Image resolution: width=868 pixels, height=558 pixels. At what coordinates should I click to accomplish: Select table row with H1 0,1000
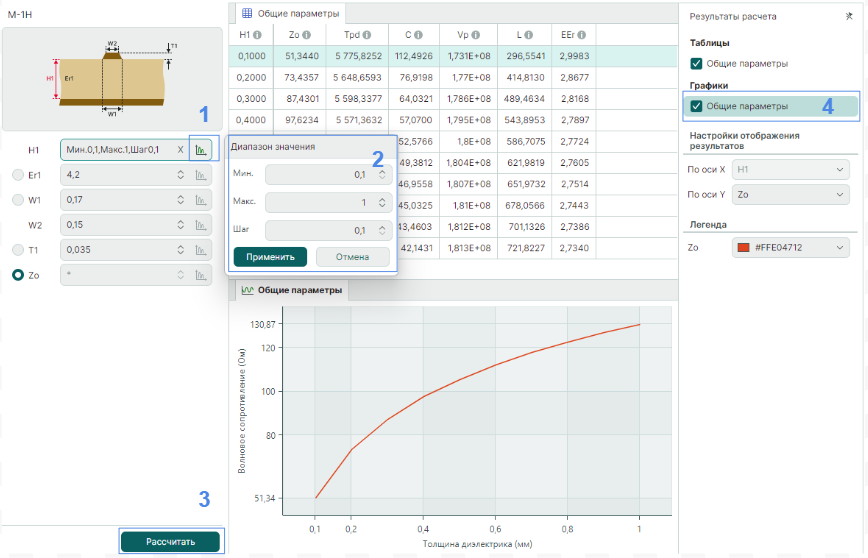tap(453, 56)
